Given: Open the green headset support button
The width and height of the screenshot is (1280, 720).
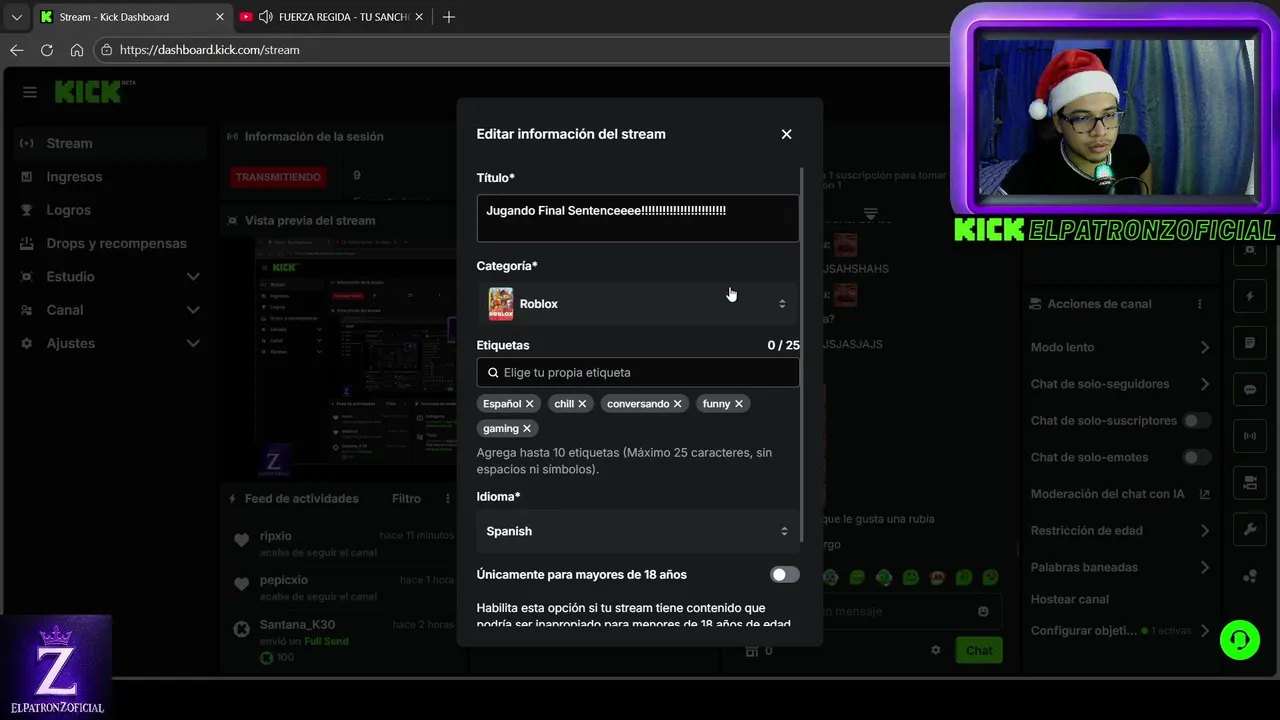Looking at the screenshot, I should tap(1240, 640).
